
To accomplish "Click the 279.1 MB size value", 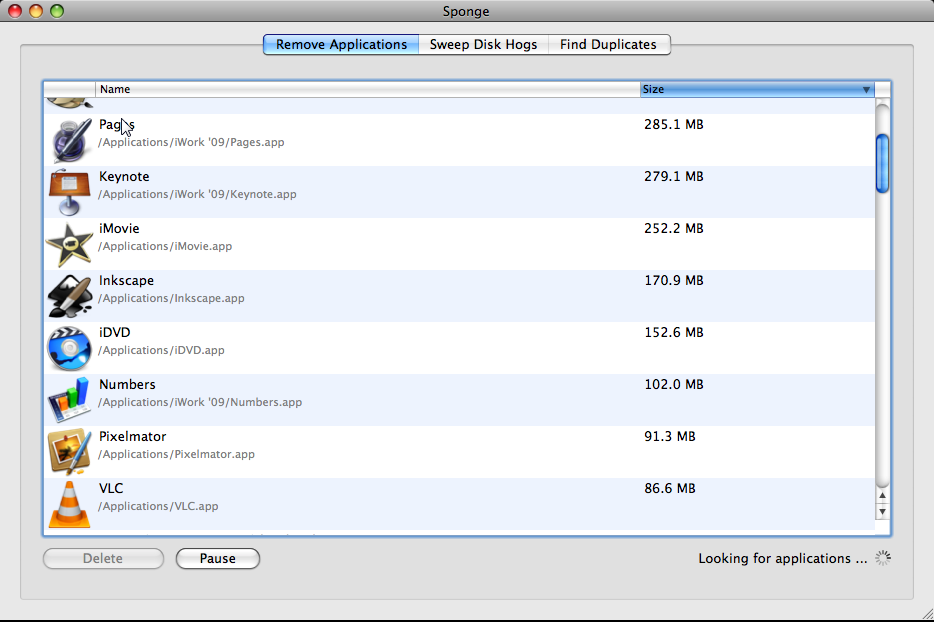I will [674, 176].
